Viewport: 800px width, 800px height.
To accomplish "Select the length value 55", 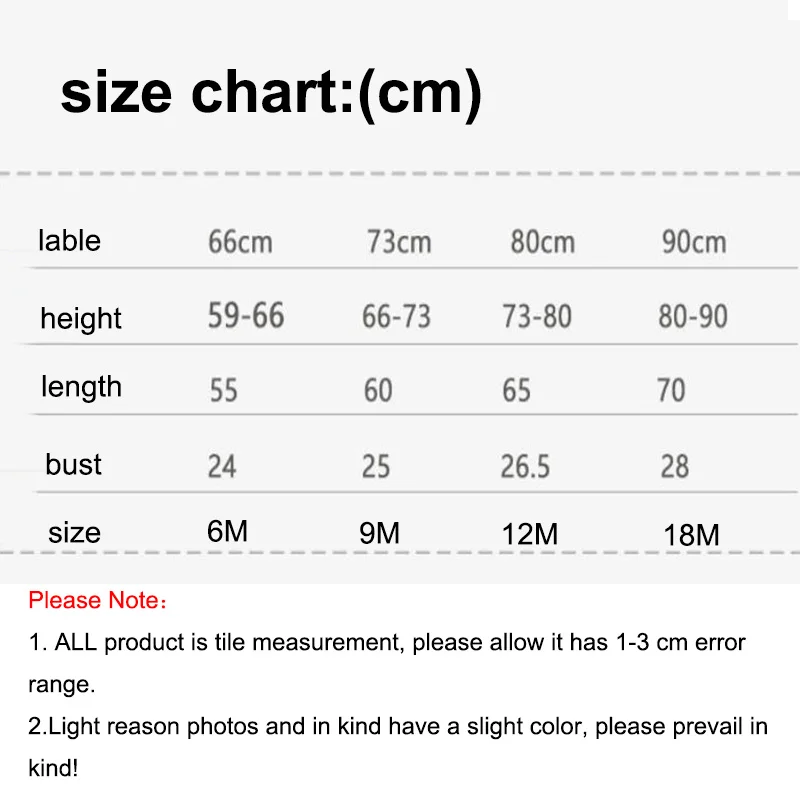I will tap(223, 390).
